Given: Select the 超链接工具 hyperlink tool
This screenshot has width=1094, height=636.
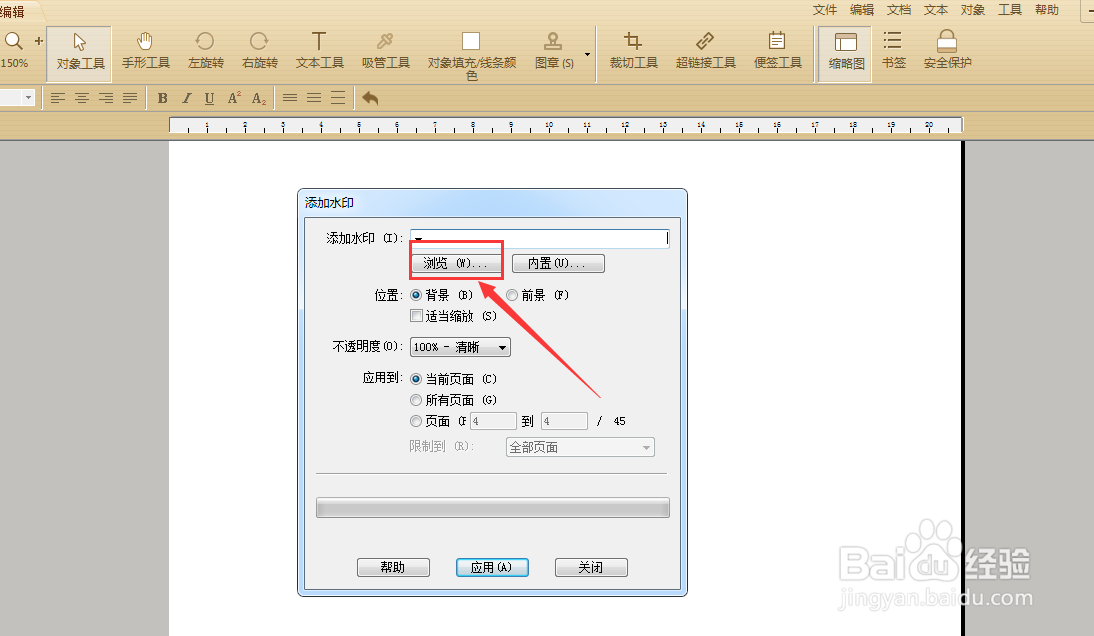Looking at the screenshot, I should pos(705,52).
